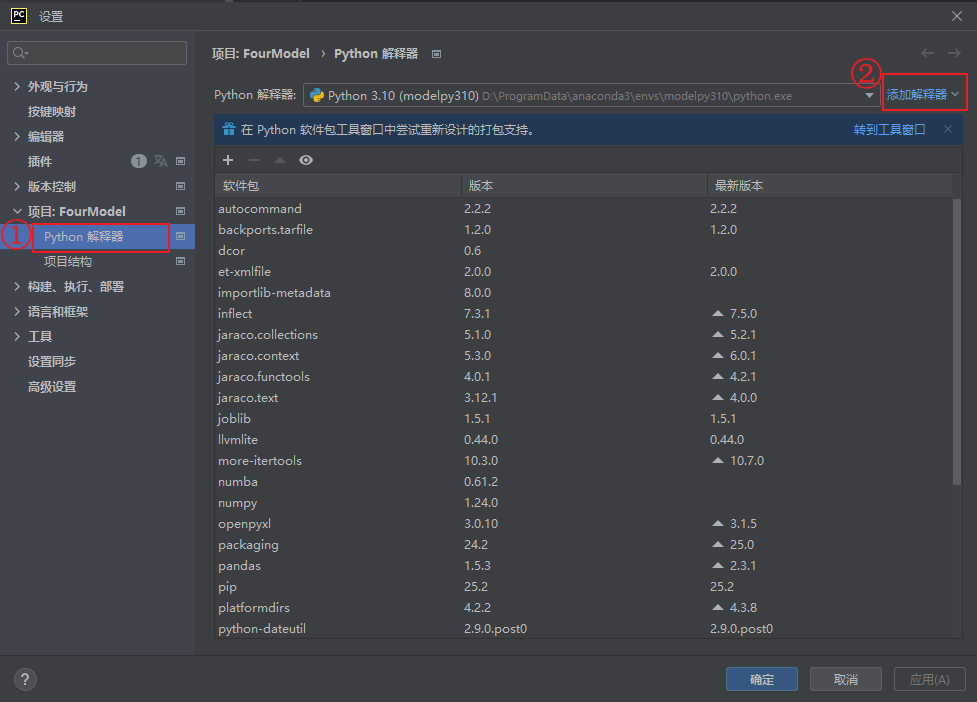Click upgrade arrow for jaraco.context 6.0.1
This screenshot has width=977, height=702.
[718, 355]
